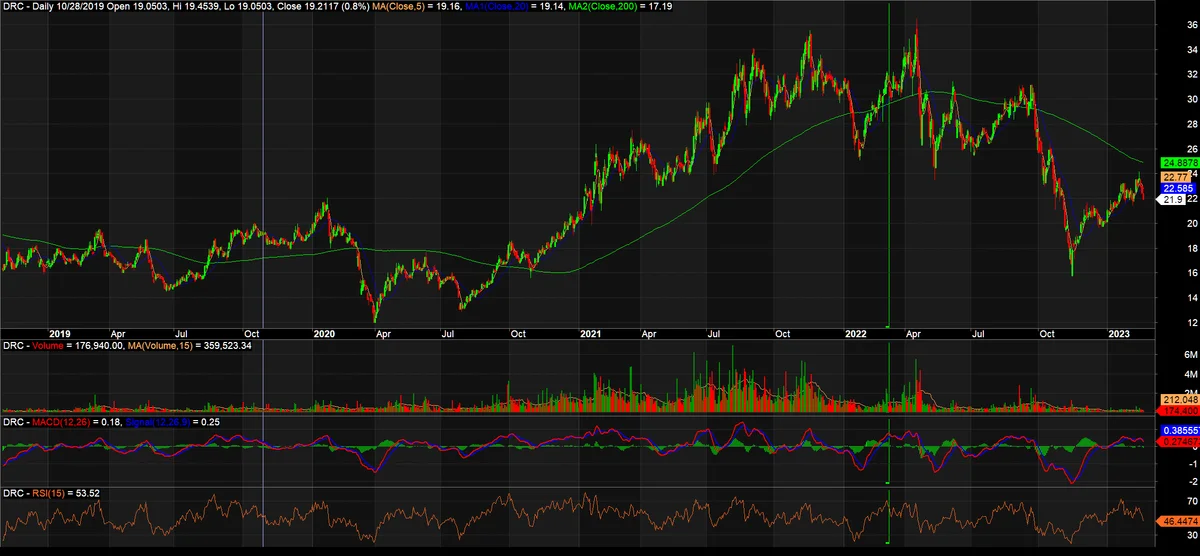The height and width of the screenshot is (556, 1200).
Task: Click the white 21.9 last price tag
Action: (x=1171, y=200)
